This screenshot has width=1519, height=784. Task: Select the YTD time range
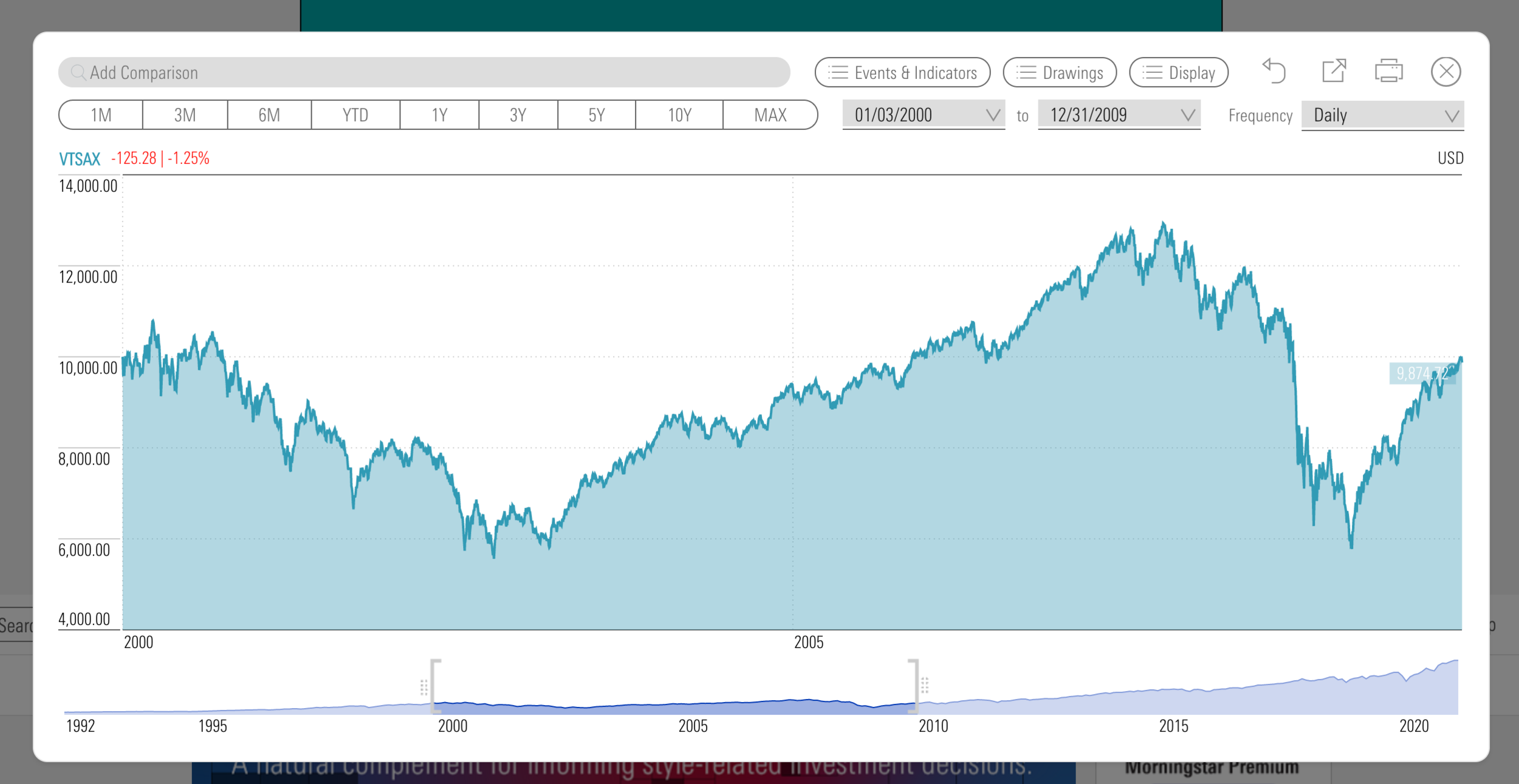point(355,115)
